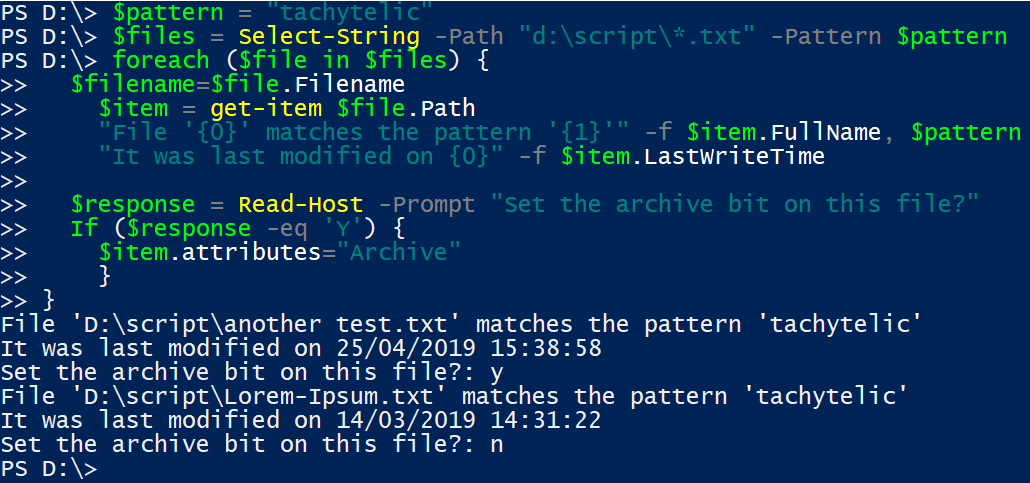Click the -Prompt parameter
Screen dimensions: 1030x483
426,204
